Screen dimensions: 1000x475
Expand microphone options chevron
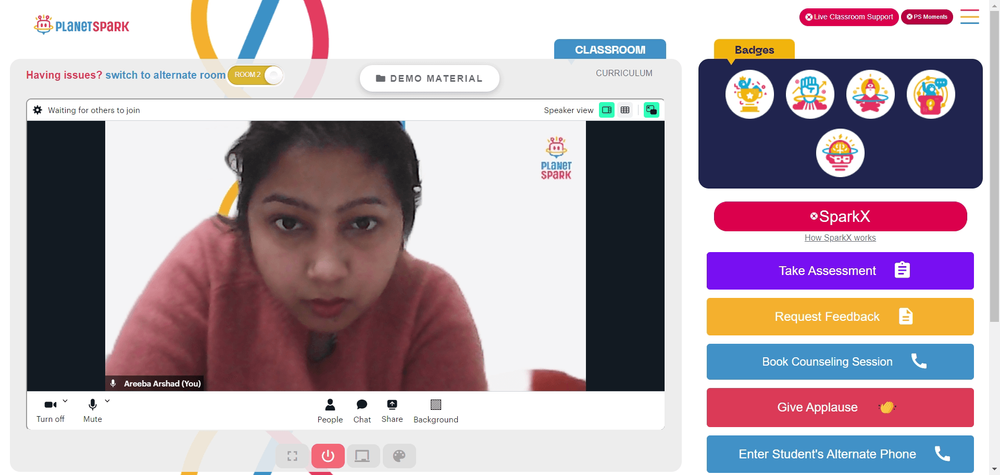point(107,400)
